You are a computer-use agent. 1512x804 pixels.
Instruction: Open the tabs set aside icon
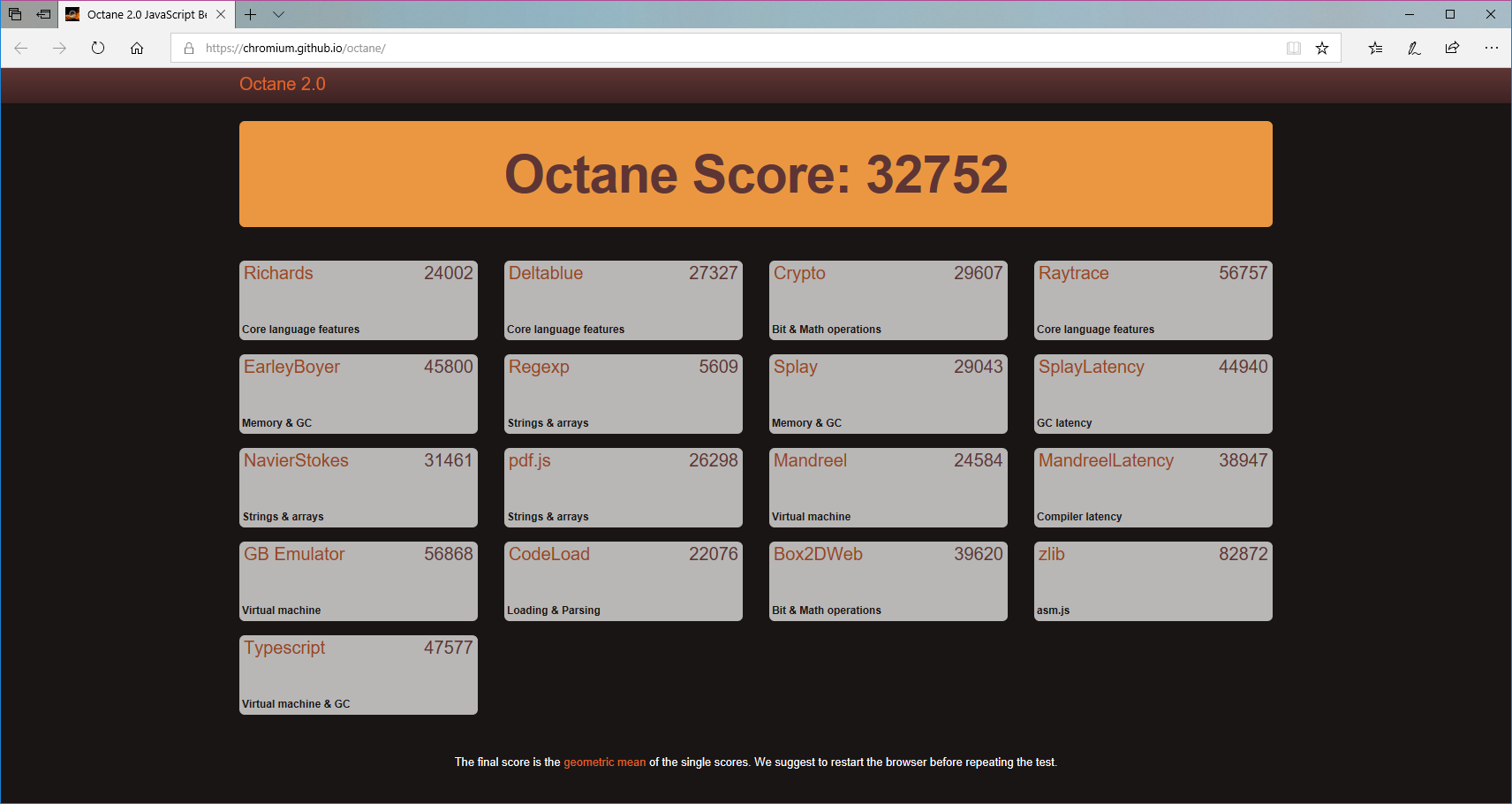(15, 14)
